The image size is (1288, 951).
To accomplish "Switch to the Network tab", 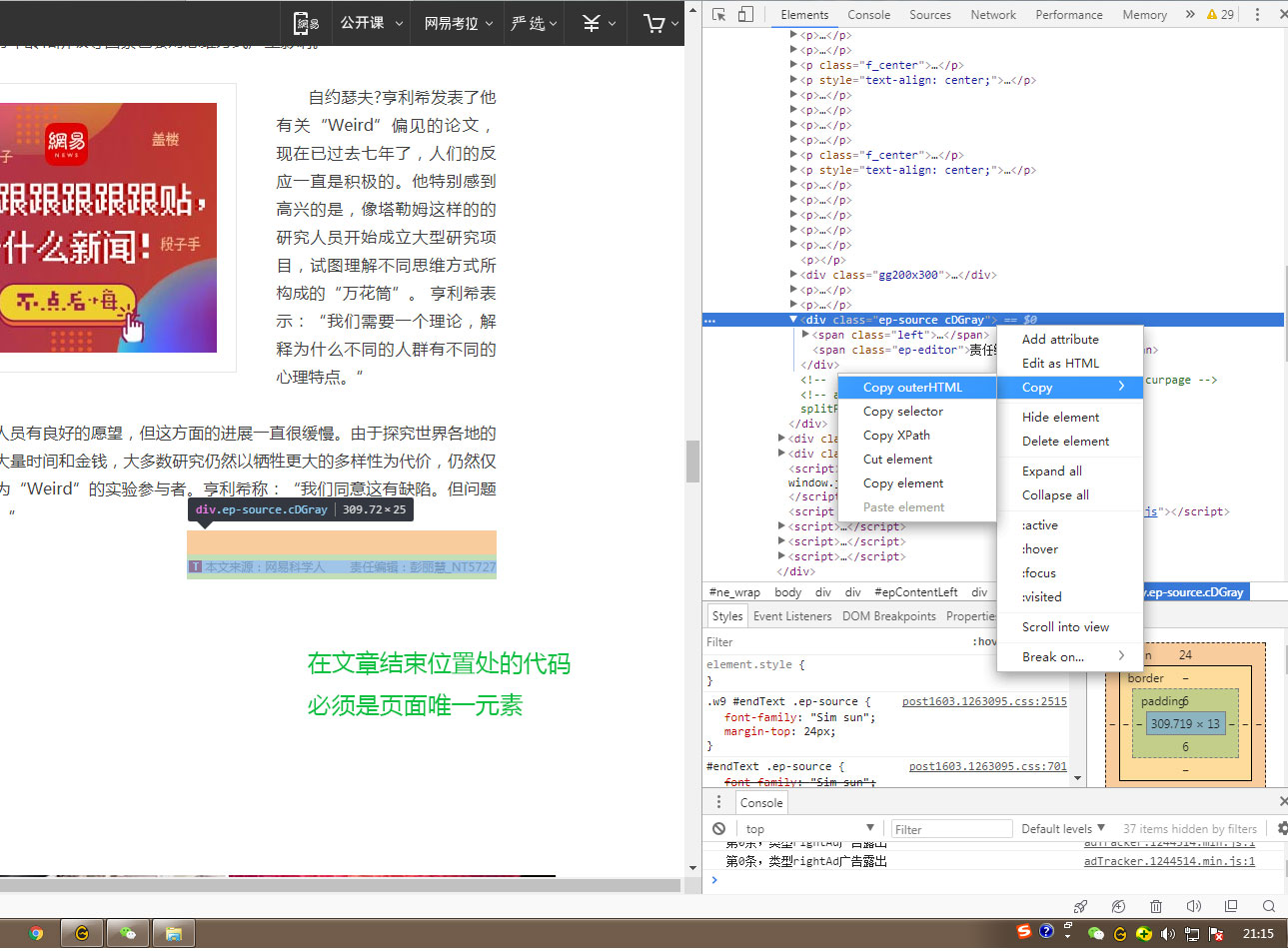I will pos(992,15).
